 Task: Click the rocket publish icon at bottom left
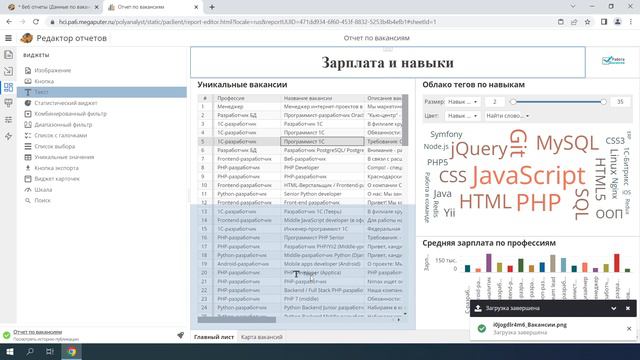tap(180, 335)
